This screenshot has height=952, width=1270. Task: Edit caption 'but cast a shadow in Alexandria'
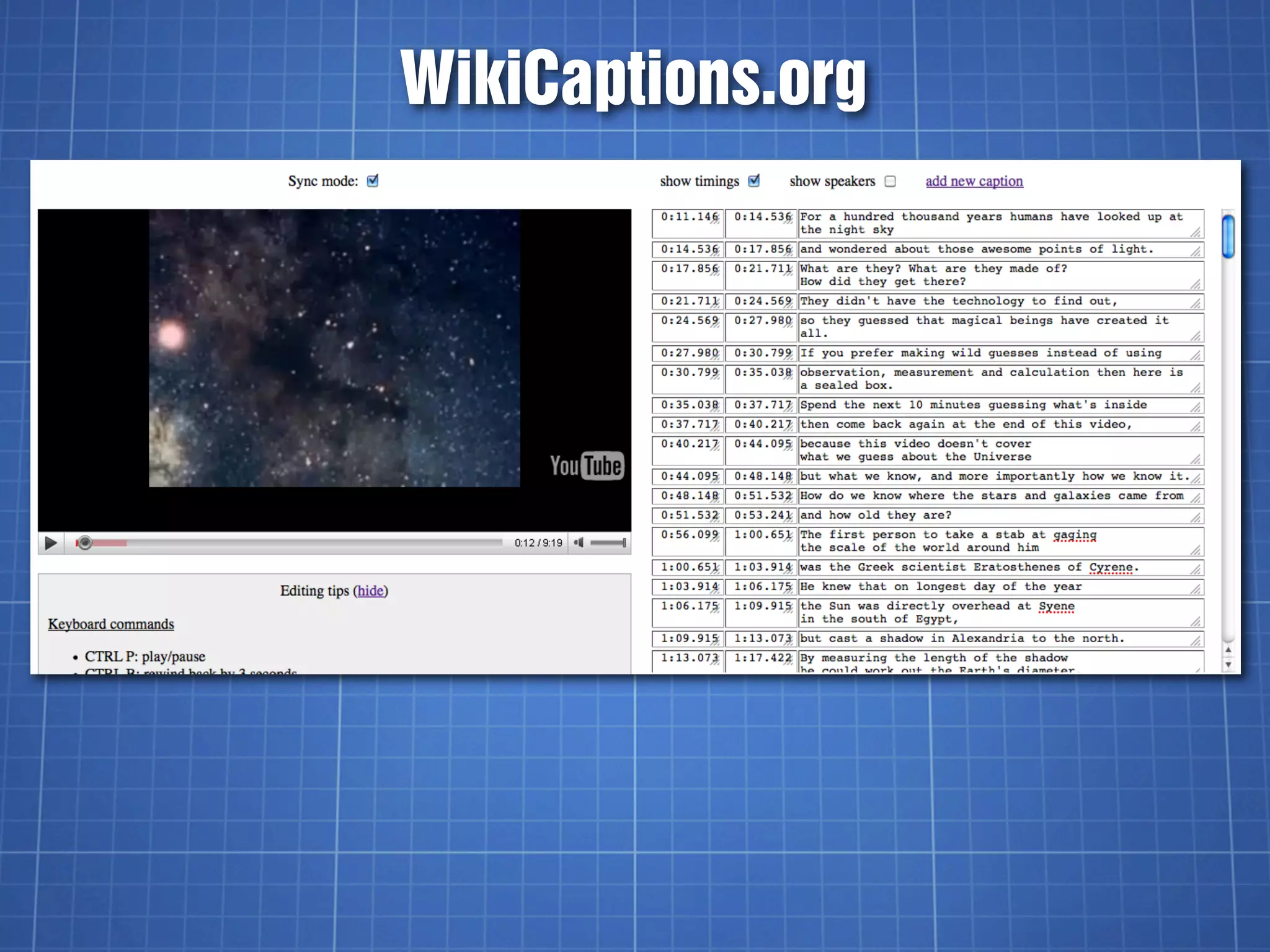[1001, 639]
